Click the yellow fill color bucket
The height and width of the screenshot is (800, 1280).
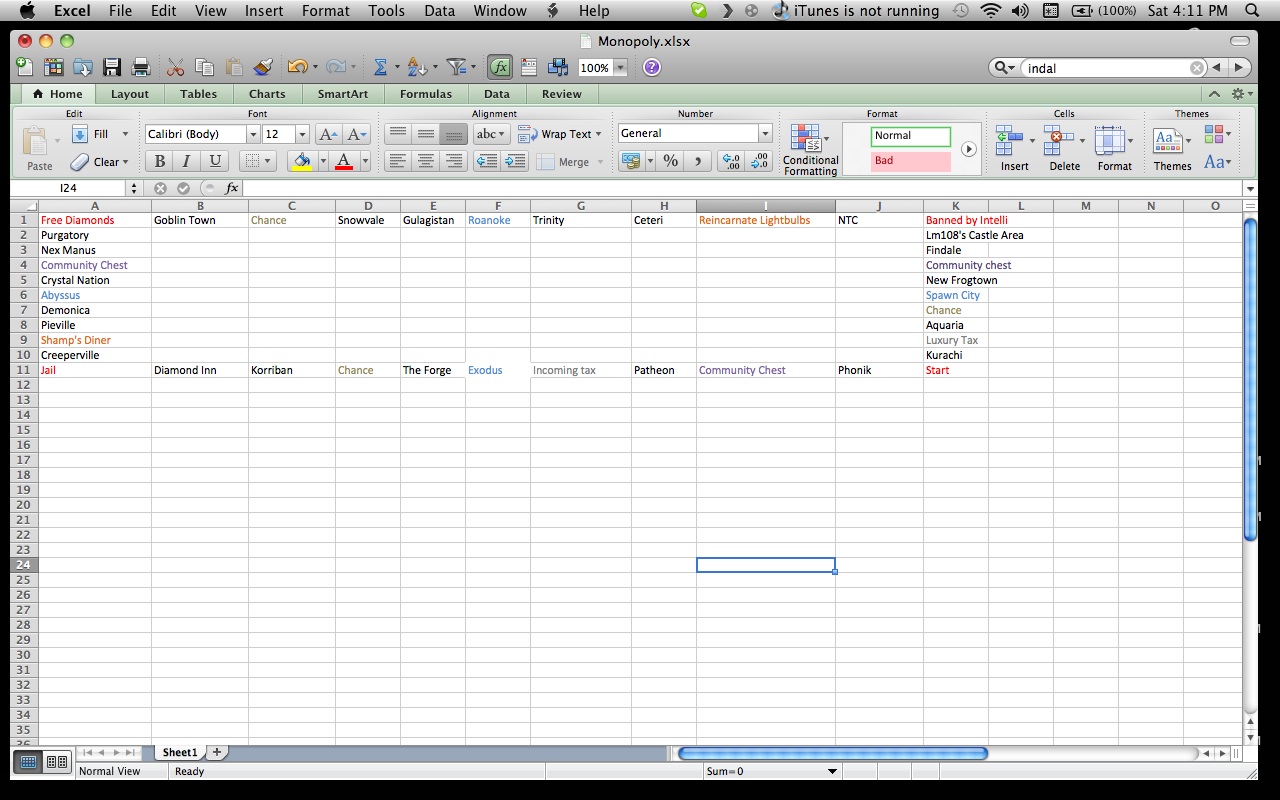pos(301,161)
